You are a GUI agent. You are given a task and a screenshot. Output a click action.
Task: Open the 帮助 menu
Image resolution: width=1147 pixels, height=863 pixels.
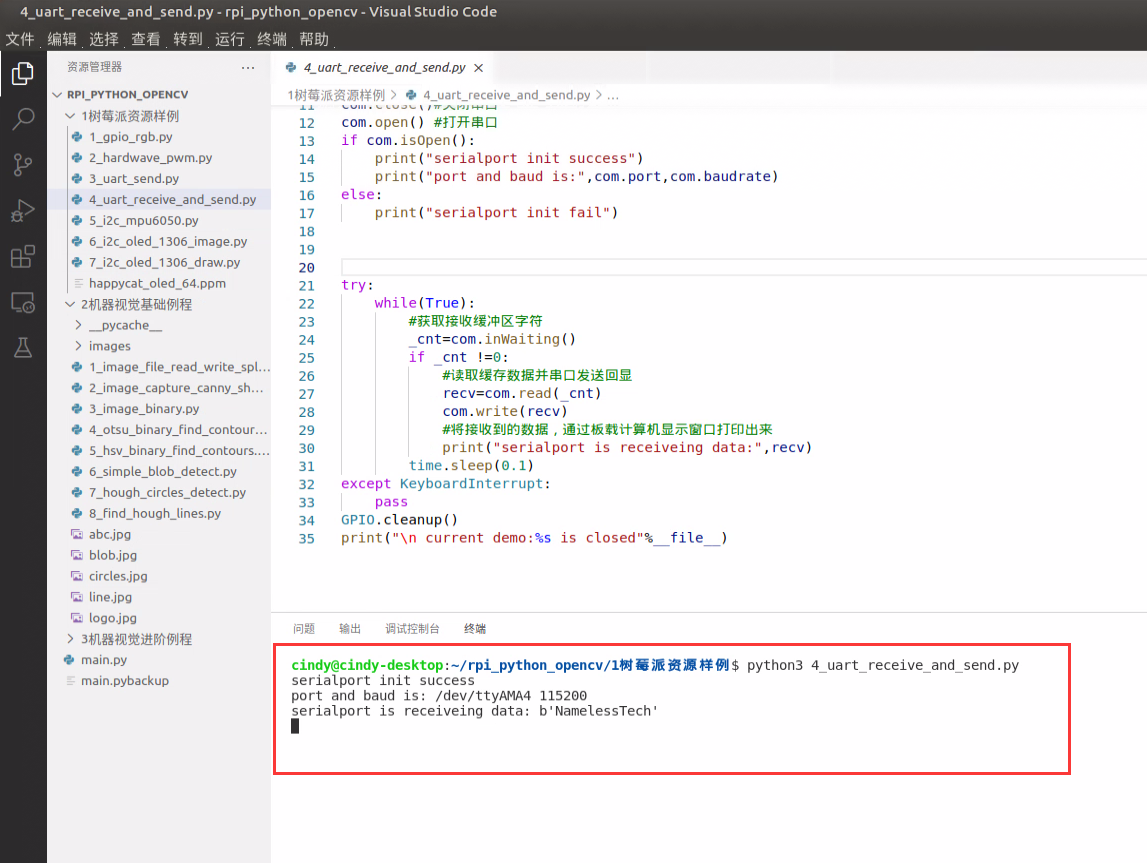point(313,39)
